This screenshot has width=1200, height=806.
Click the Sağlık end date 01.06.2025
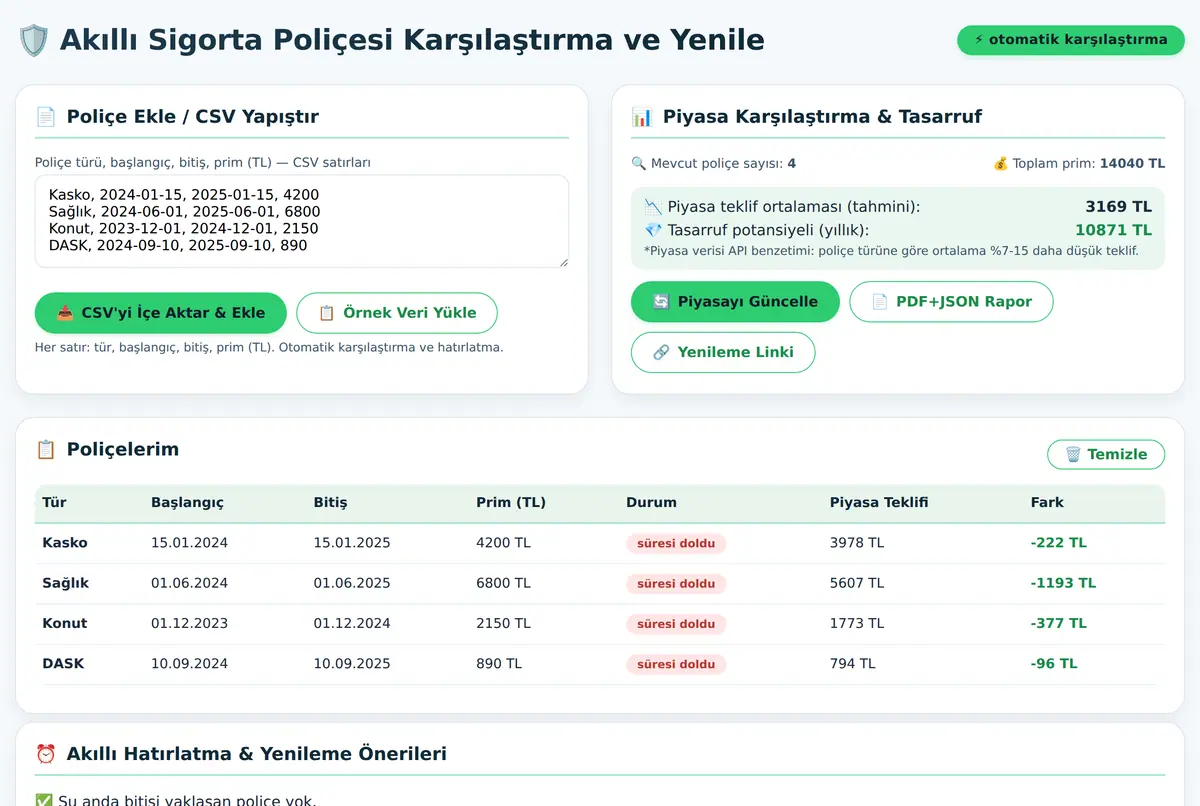click(x=352, y=583)
